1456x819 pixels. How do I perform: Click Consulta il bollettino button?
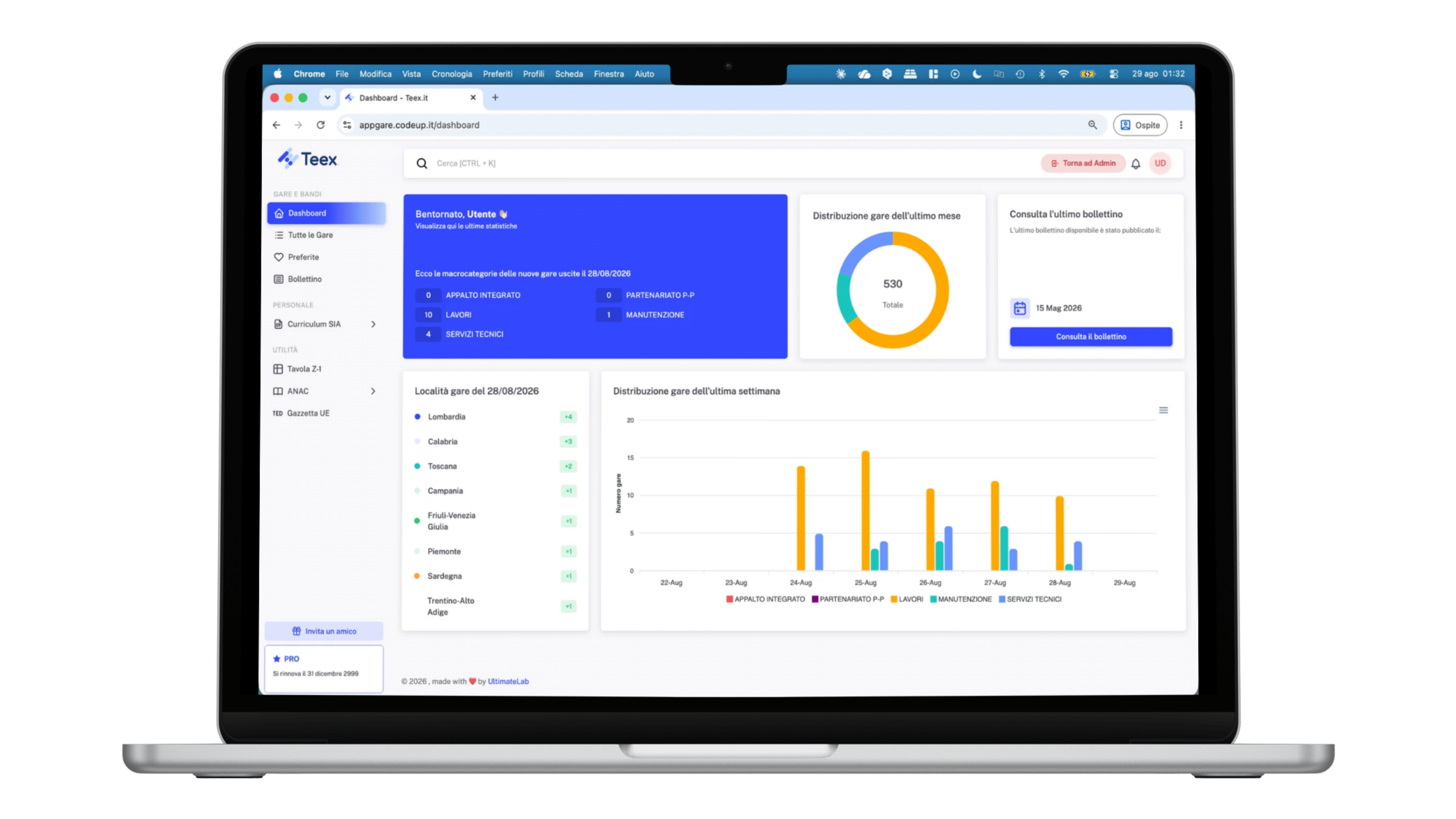coord(1091,337)
